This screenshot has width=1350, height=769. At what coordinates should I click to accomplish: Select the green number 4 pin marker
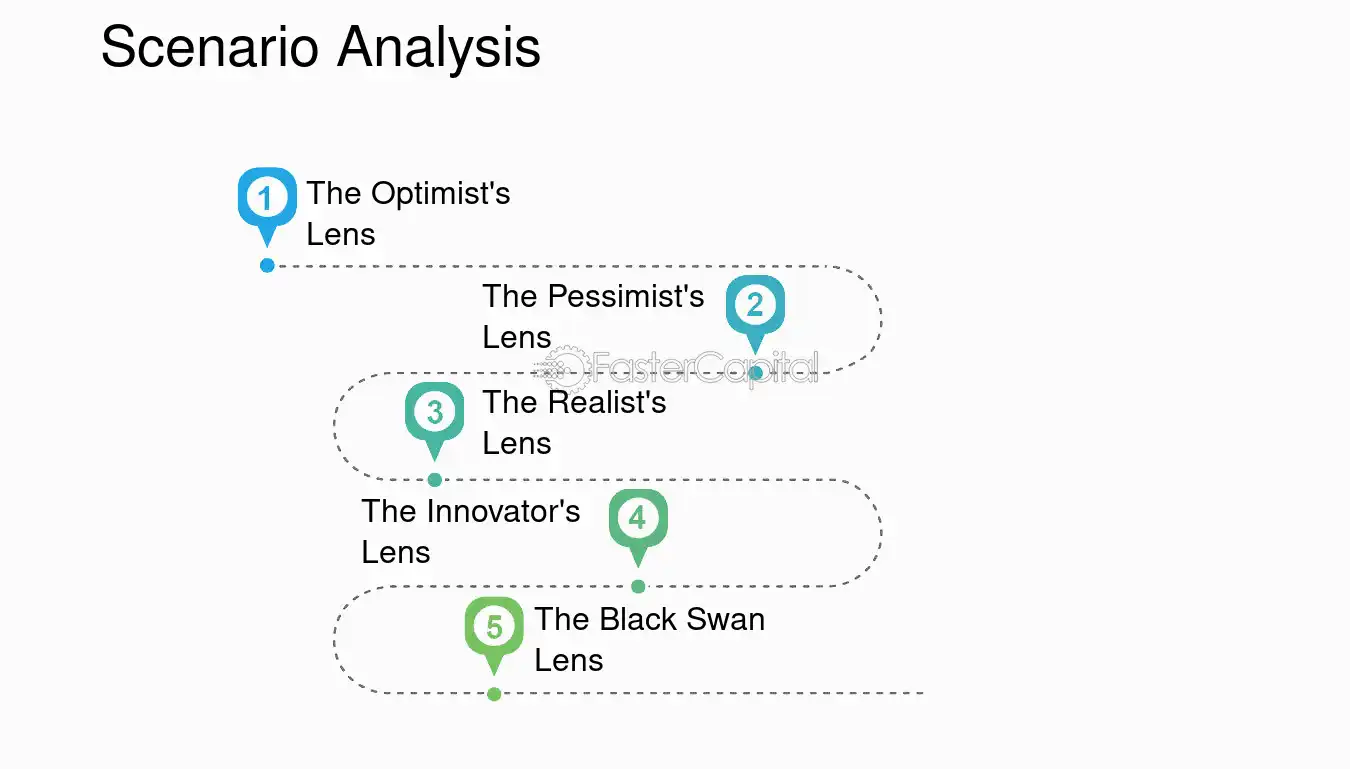tap(638, 527)
